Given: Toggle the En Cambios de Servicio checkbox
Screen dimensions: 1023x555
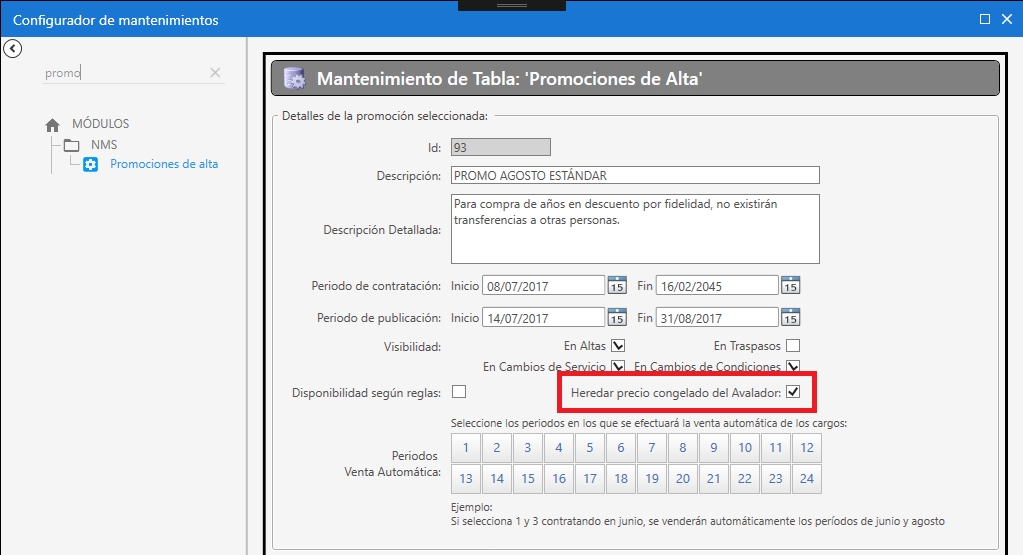Looking at the screenshot, I should (x=618, y=367).
